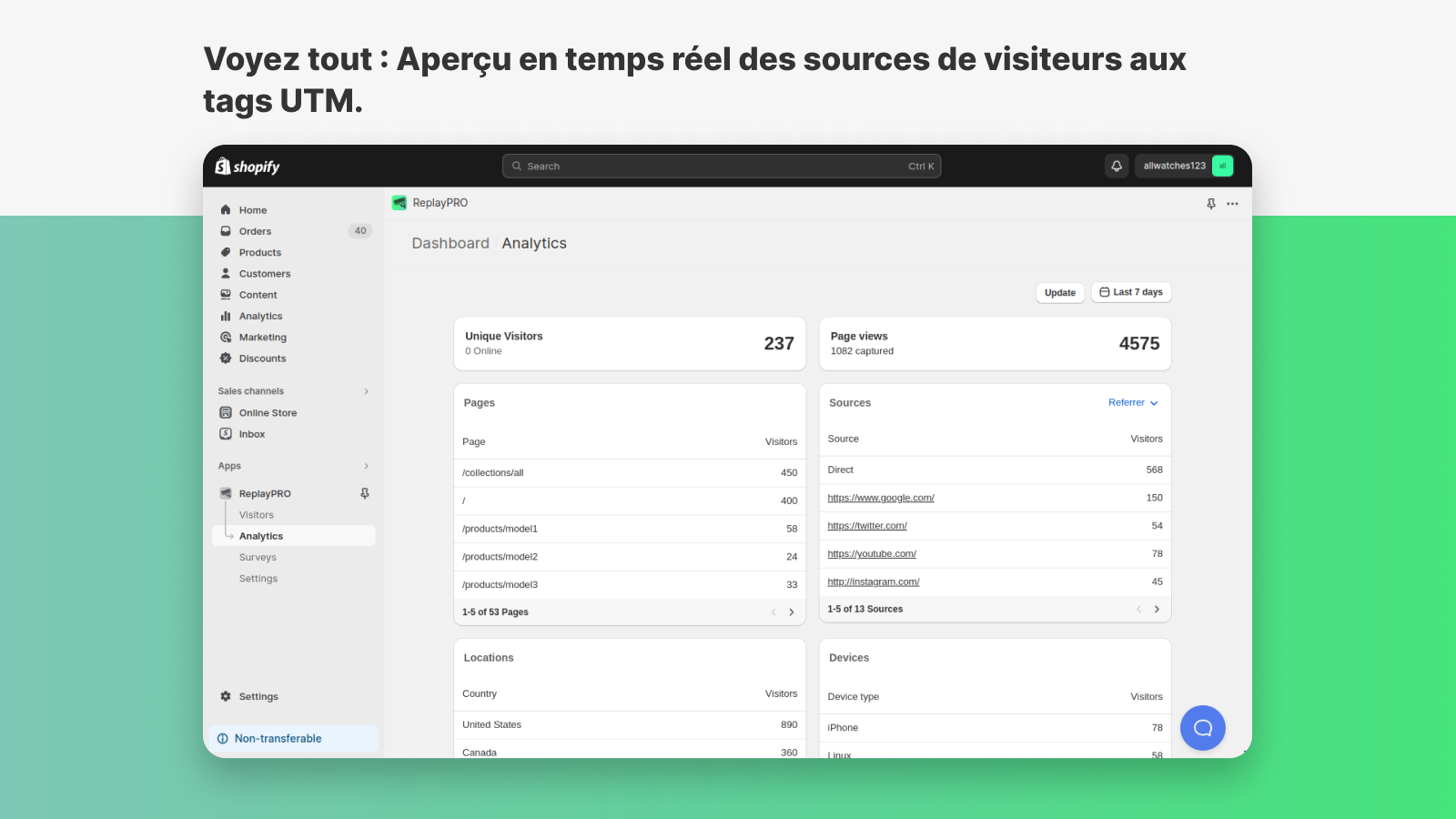Unpin ReplayPRO using sidebar pin icon
Viewport: 1456px width, 819px height.
pos(365,493)
